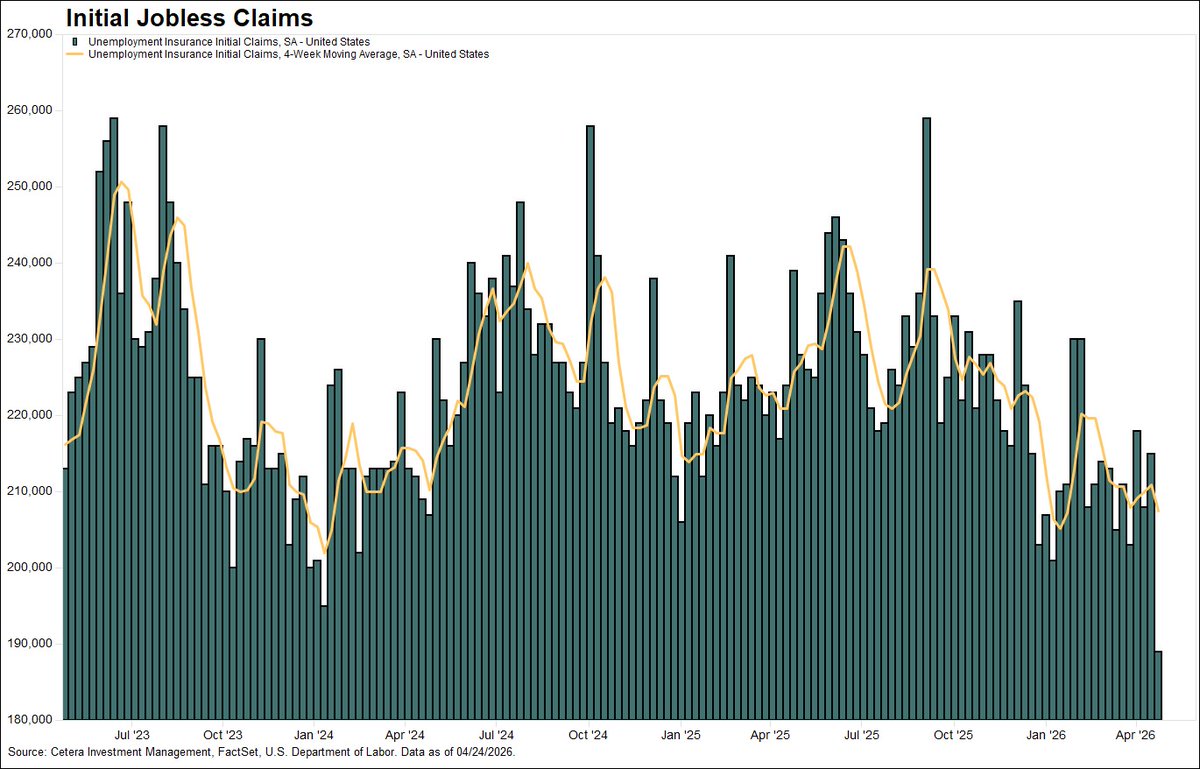1200x769 pixels.
Task: Click the Jul '24 x-axis label
Action: click(497, 734)
